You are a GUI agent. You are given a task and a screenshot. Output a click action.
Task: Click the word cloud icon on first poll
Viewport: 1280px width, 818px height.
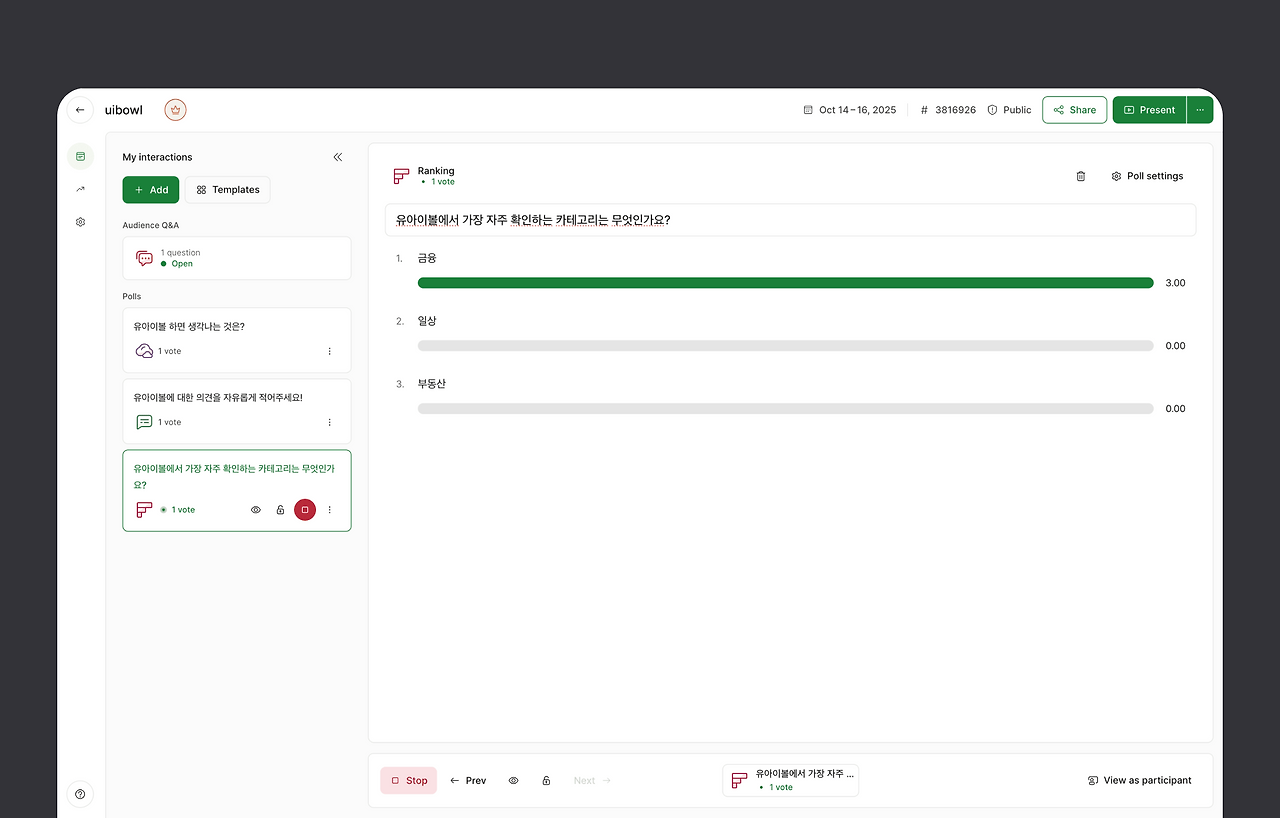pyautogui.click(x=144, y=351)
